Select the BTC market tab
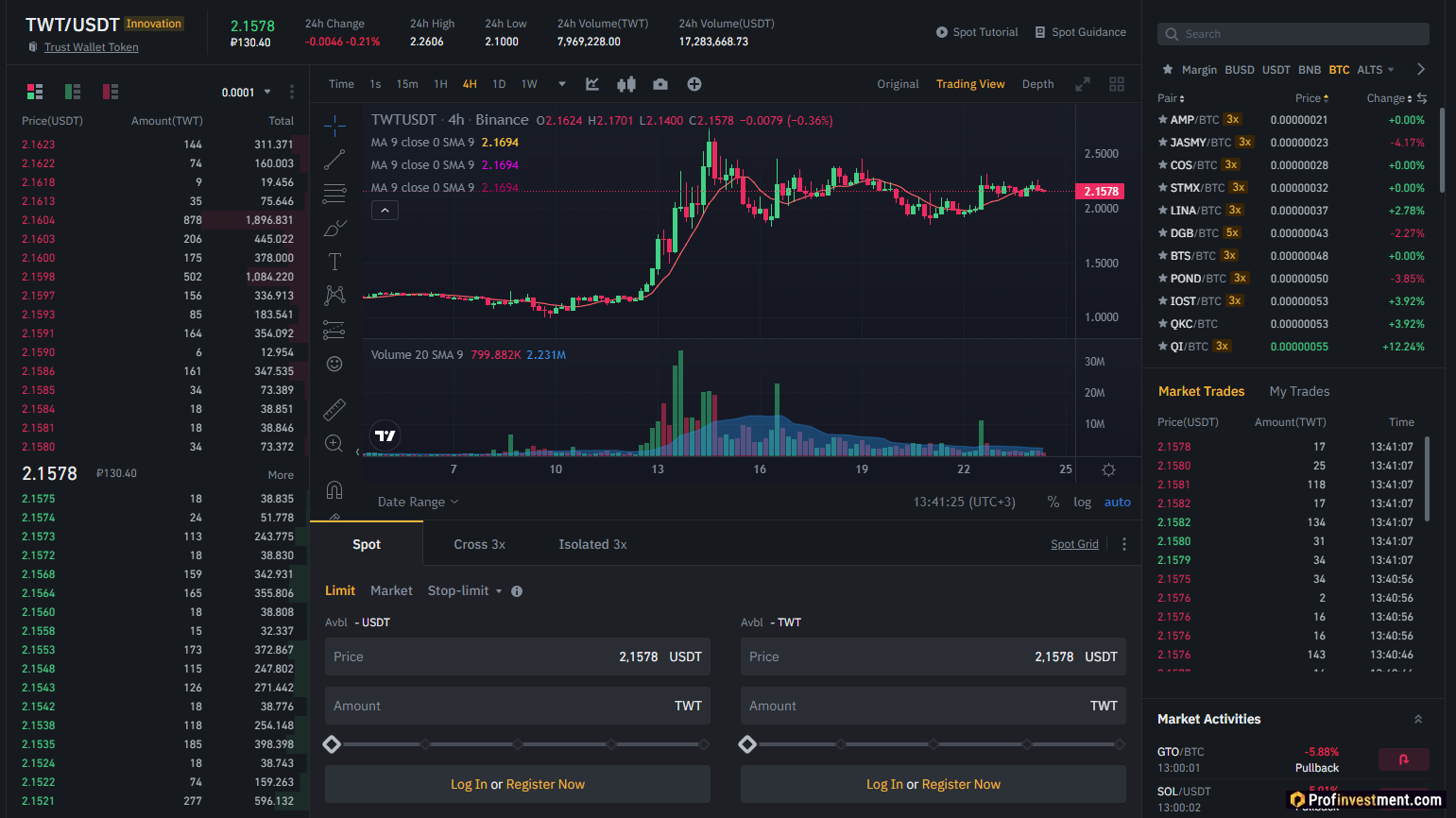This screenshot has width=1456, height=818. pyautogui.click(x=1339, y=70)
